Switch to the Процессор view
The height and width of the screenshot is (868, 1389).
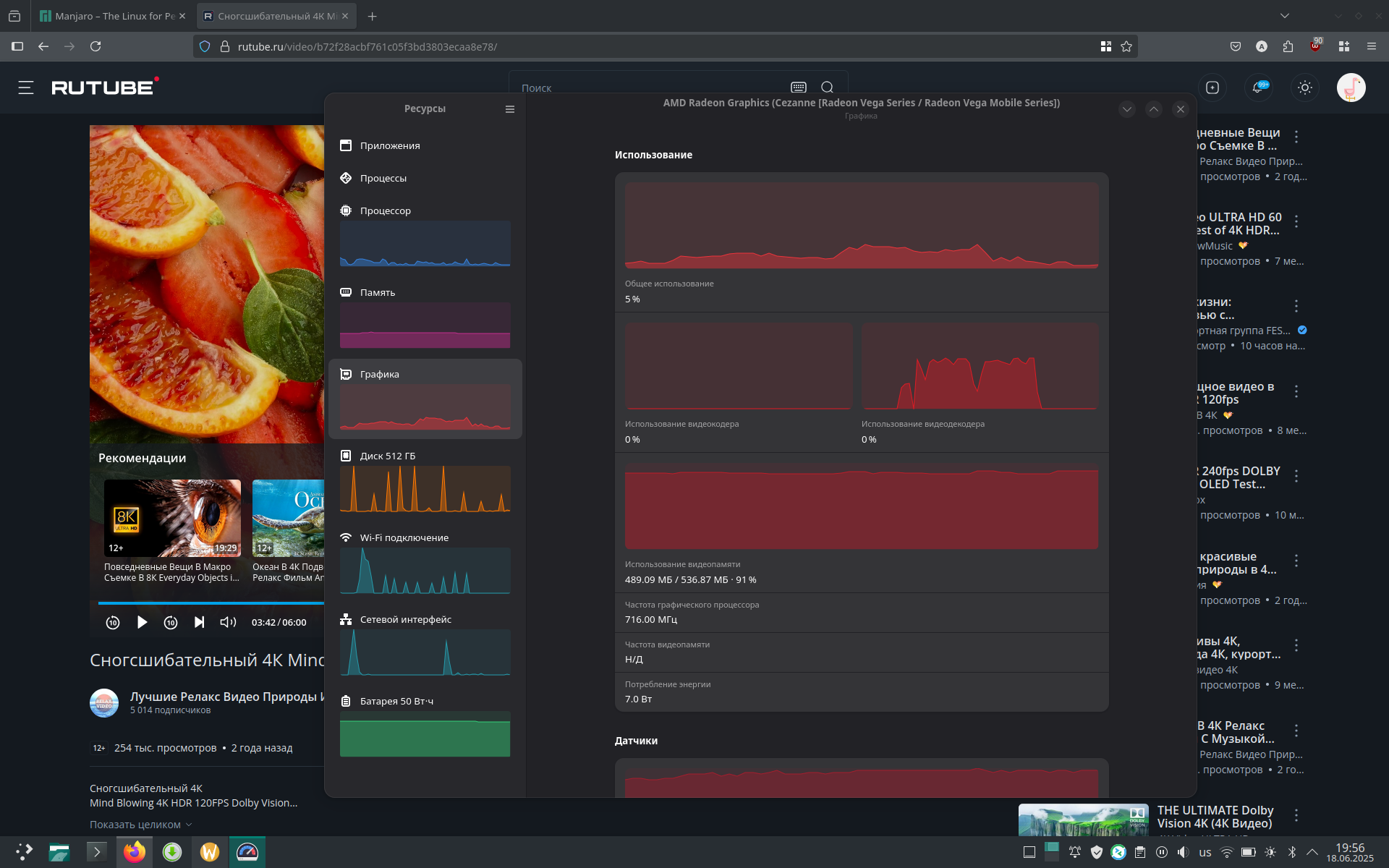(385, 210)
